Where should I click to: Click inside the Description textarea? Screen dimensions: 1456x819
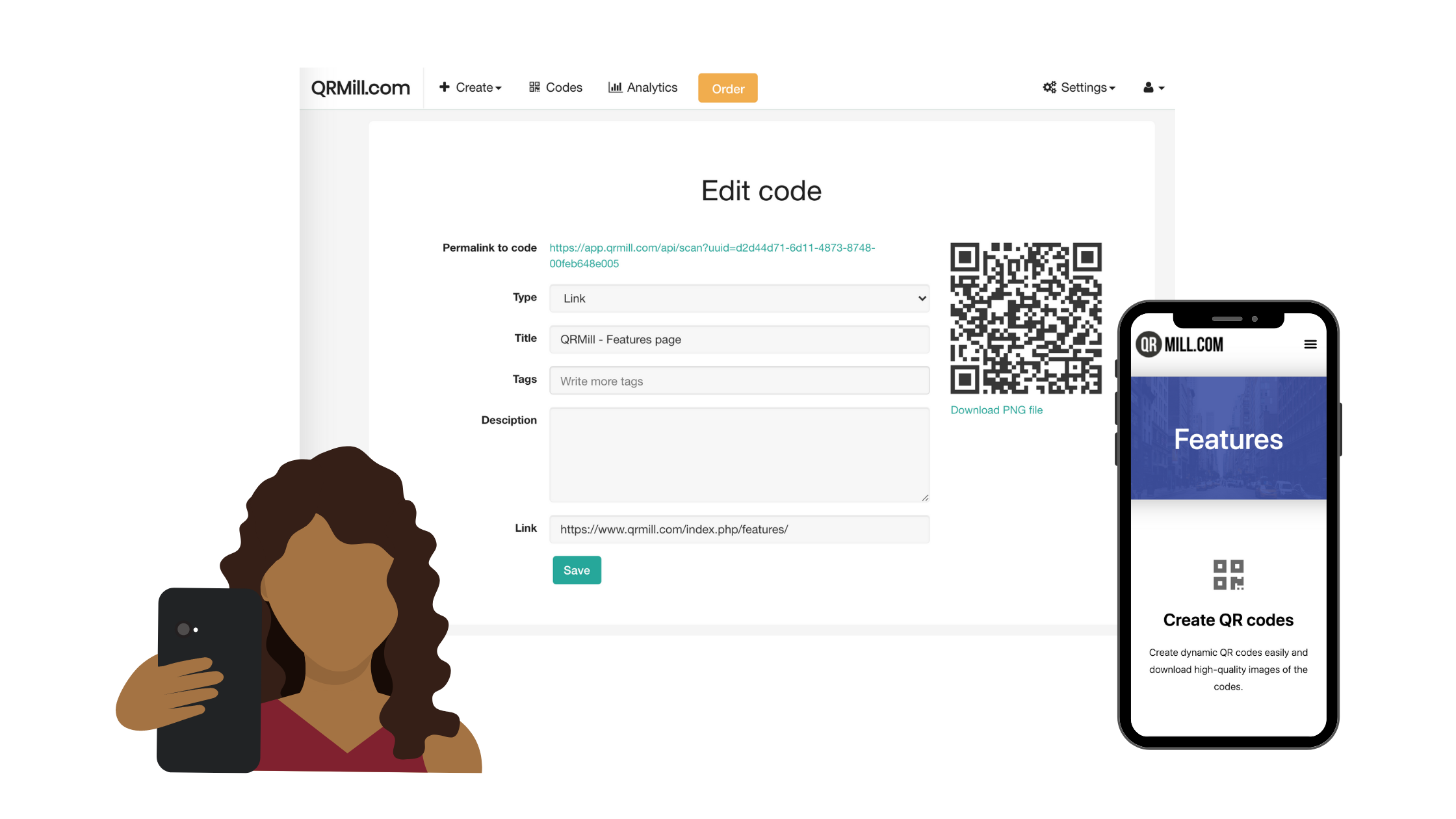coord(740,455)
